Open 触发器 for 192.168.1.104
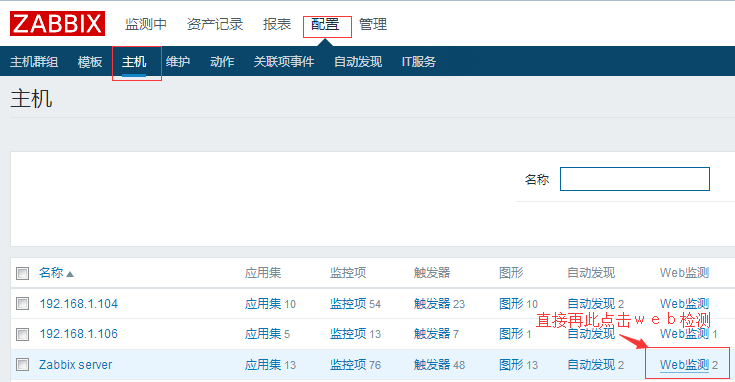The image size is (735, 382). click(x=432, y=304)
